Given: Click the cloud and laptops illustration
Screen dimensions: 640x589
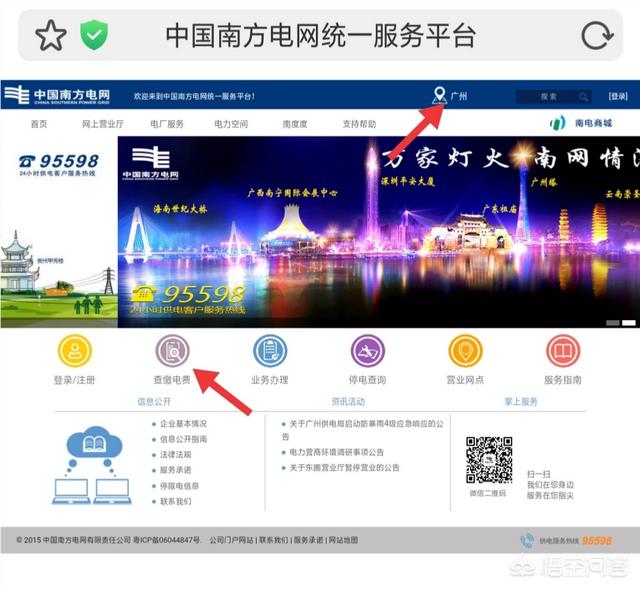Looking at the screenshot, I should (x=93, y=466).
